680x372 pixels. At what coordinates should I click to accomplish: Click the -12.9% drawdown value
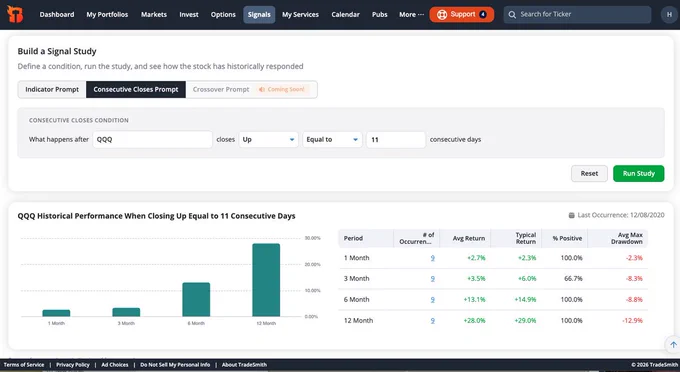632,320
